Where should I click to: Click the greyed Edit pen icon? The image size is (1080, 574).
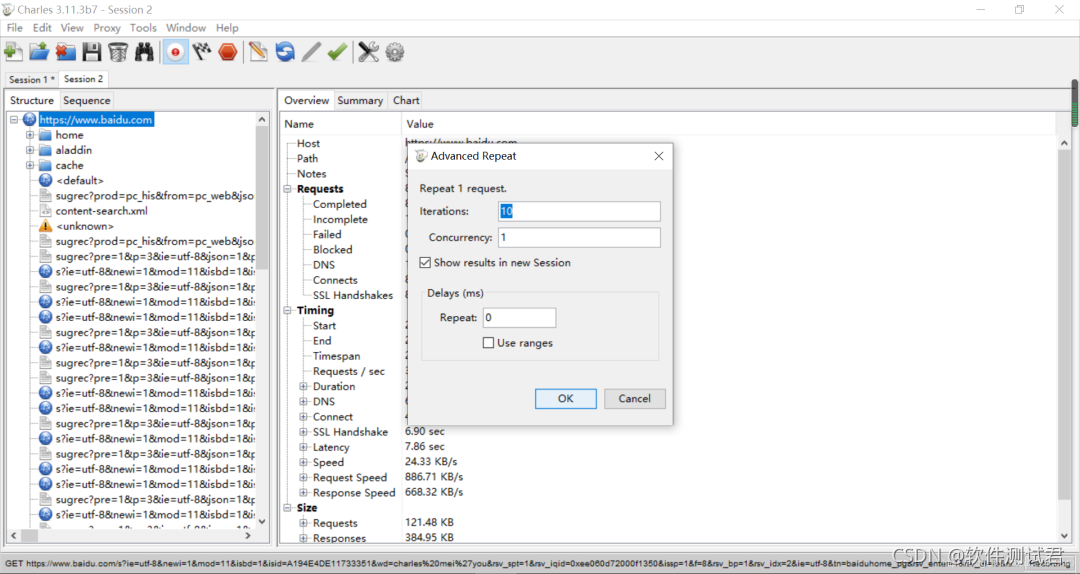click(x=311, y=52)
